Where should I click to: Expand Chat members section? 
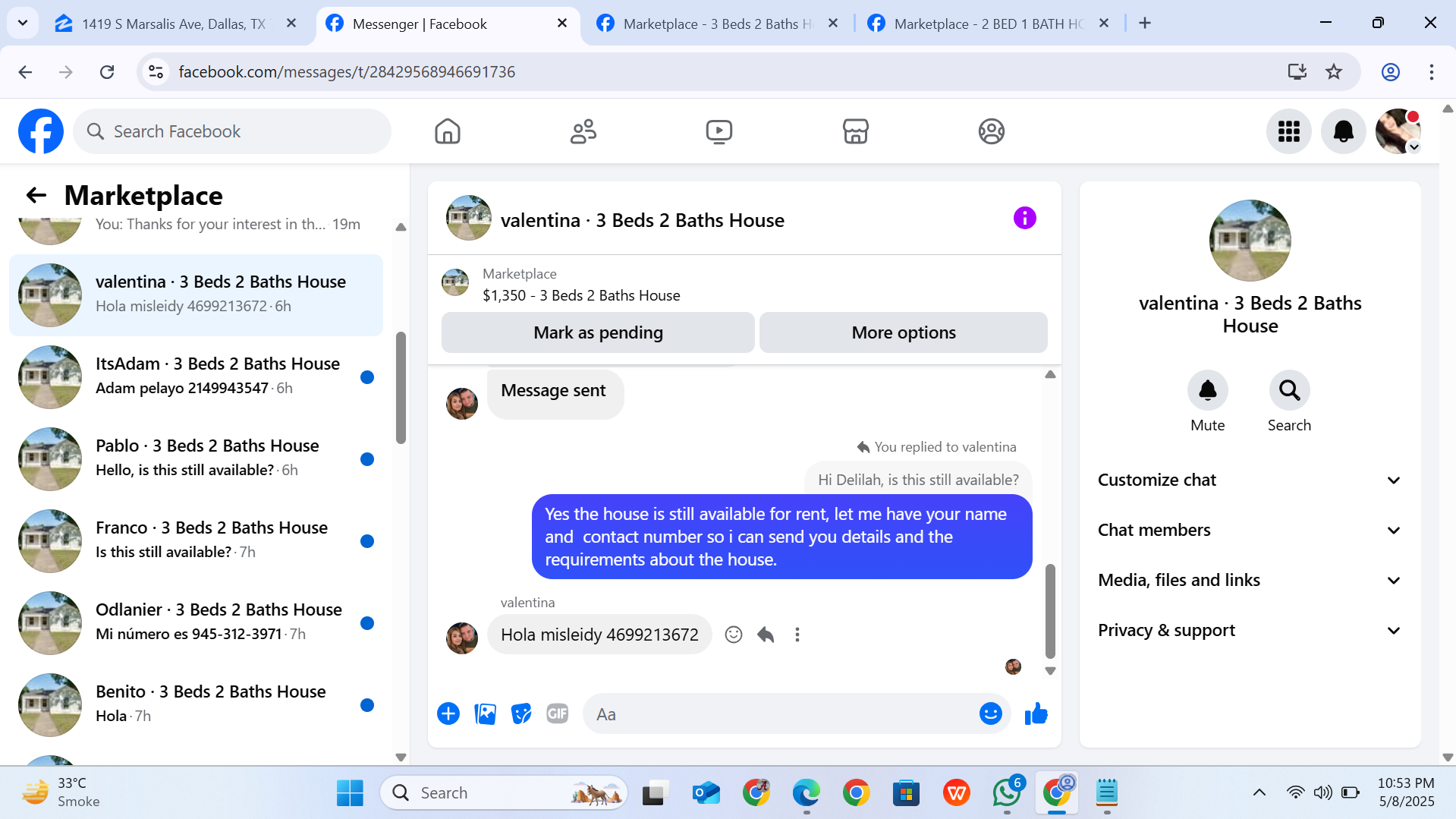tap(1250, 530)
